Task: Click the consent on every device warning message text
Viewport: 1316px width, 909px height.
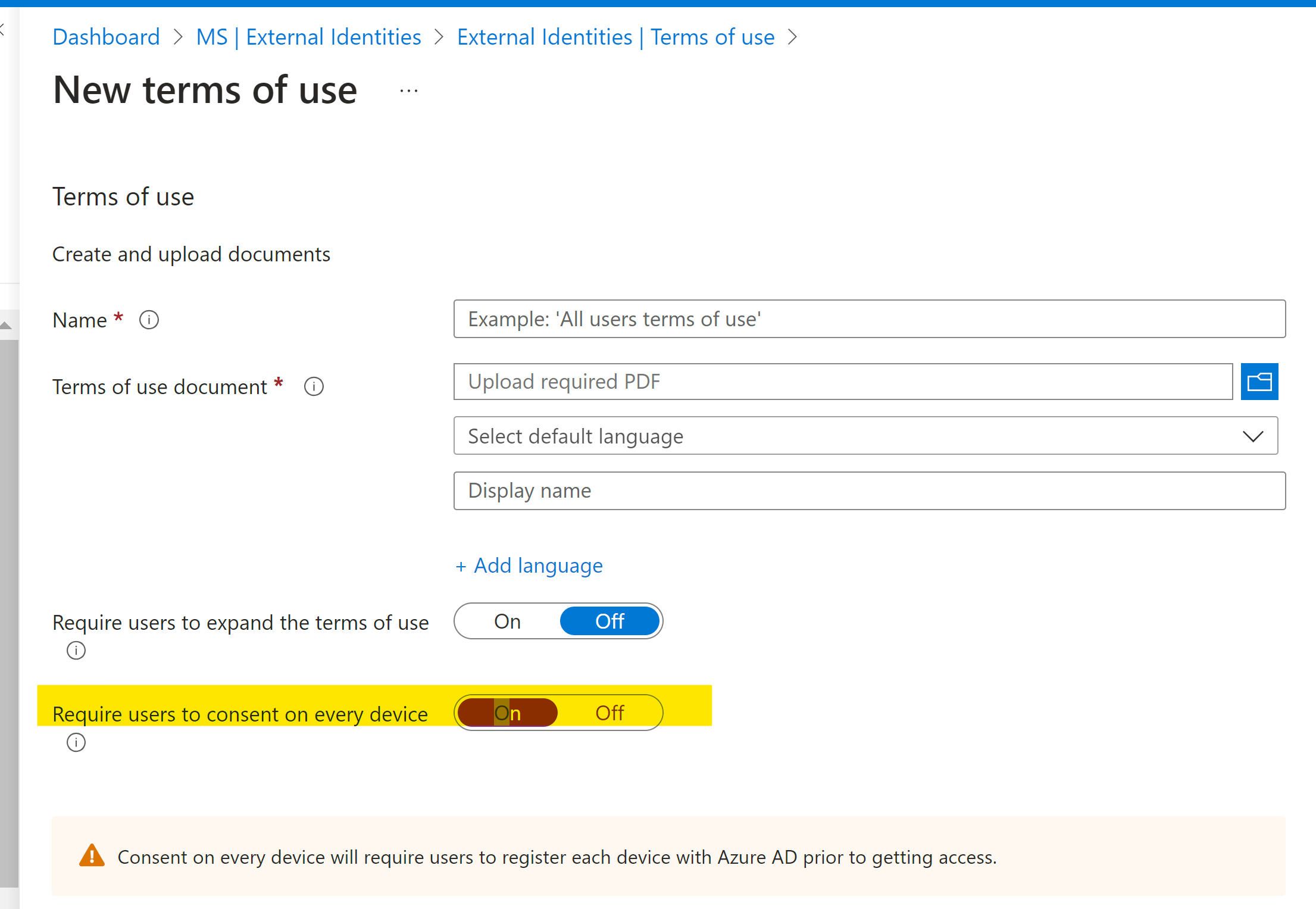Action: (x=557, y=857)
